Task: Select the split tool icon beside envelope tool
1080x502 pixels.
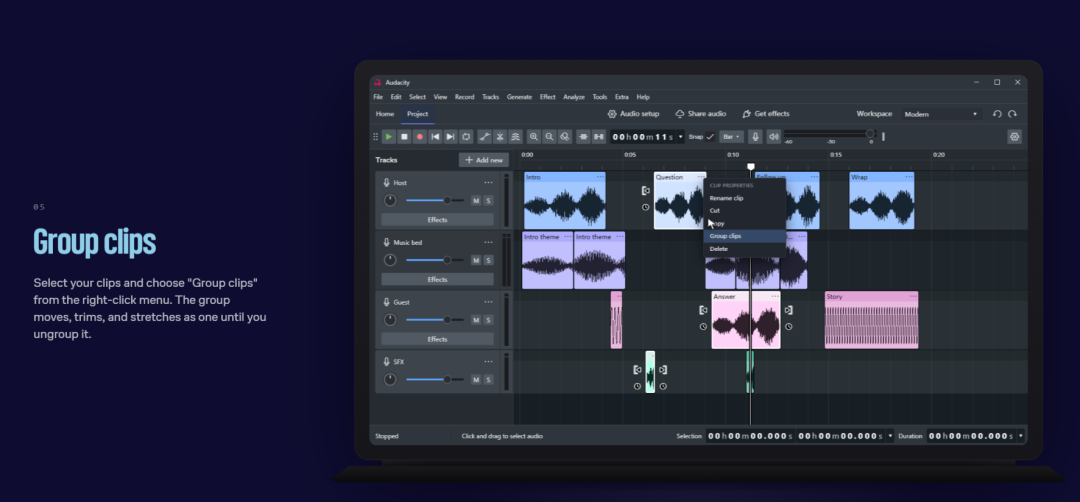Action: click(500, 137)
